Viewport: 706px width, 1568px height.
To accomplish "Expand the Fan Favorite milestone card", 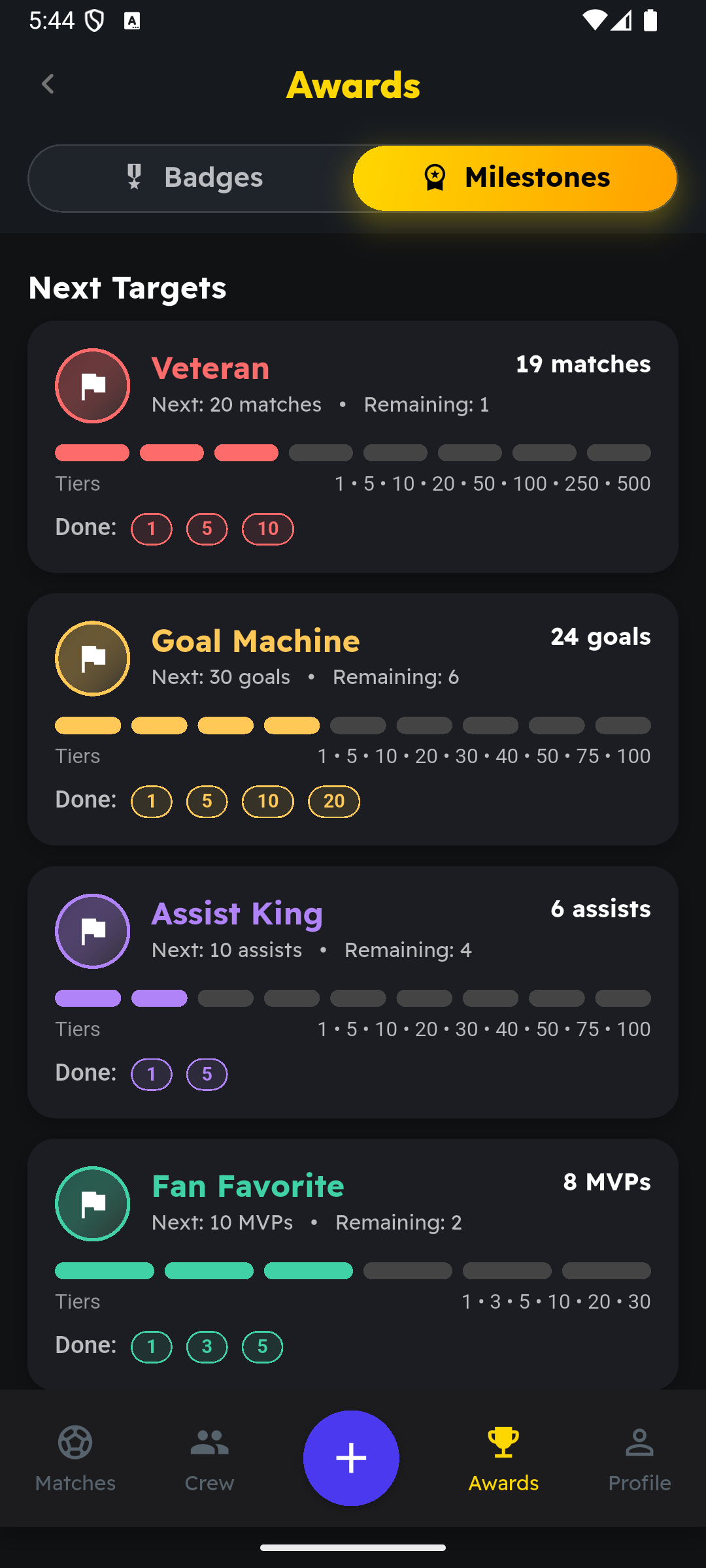I will [353, 1261].
